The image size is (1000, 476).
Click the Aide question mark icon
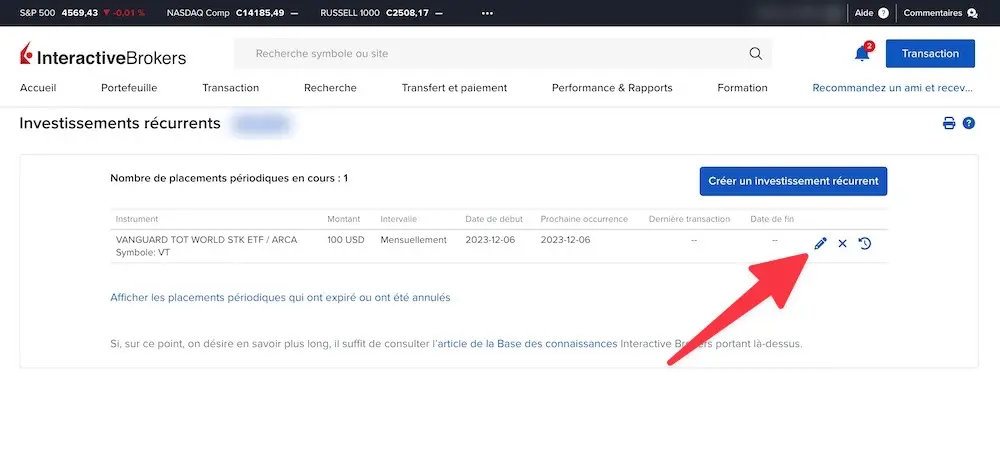[883, 13]
